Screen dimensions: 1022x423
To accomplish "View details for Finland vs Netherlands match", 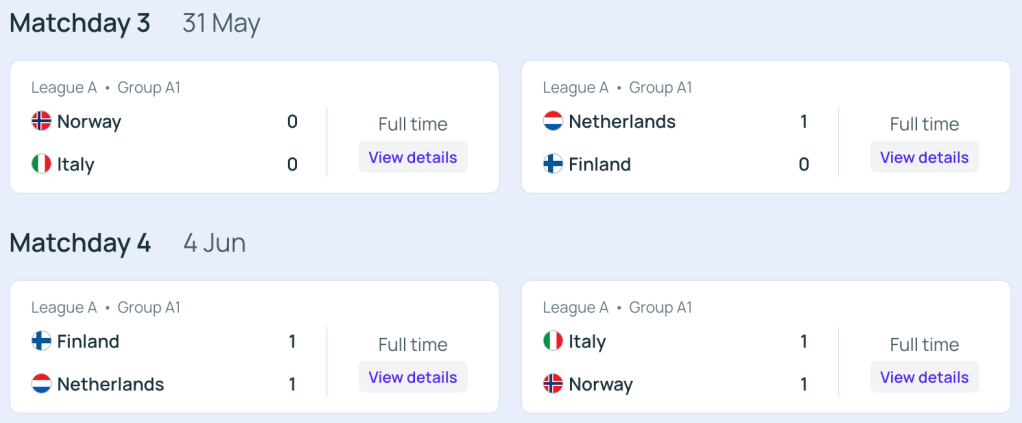I will coord(412,377).
